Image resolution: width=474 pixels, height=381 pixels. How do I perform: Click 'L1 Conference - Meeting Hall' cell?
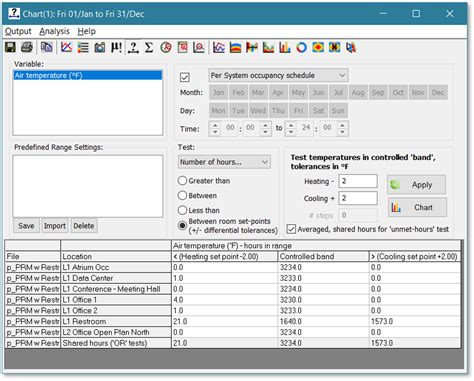pyautogui.click(x=116, y=289)
